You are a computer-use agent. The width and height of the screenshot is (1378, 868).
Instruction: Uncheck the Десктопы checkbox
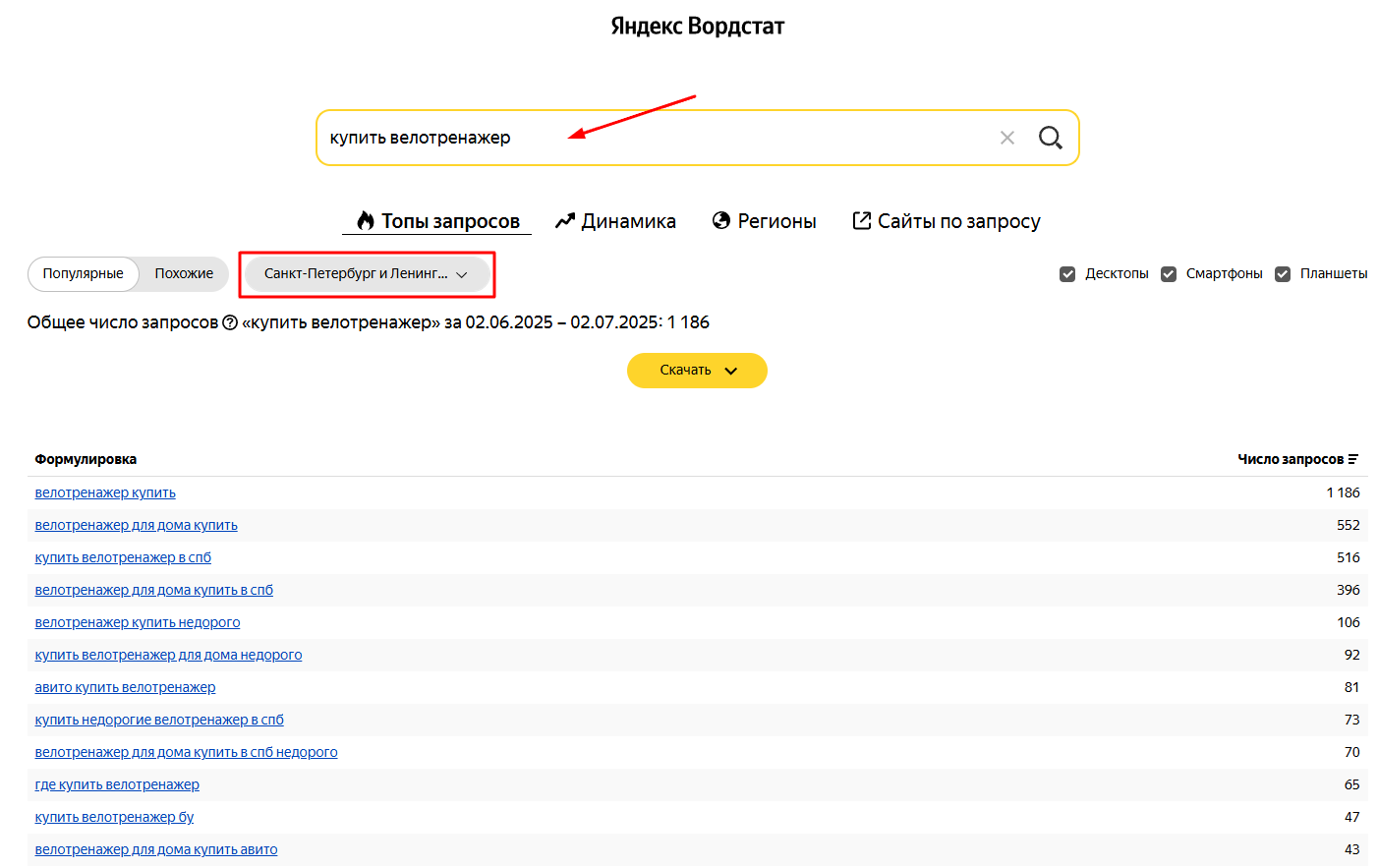pos(1067,274)
